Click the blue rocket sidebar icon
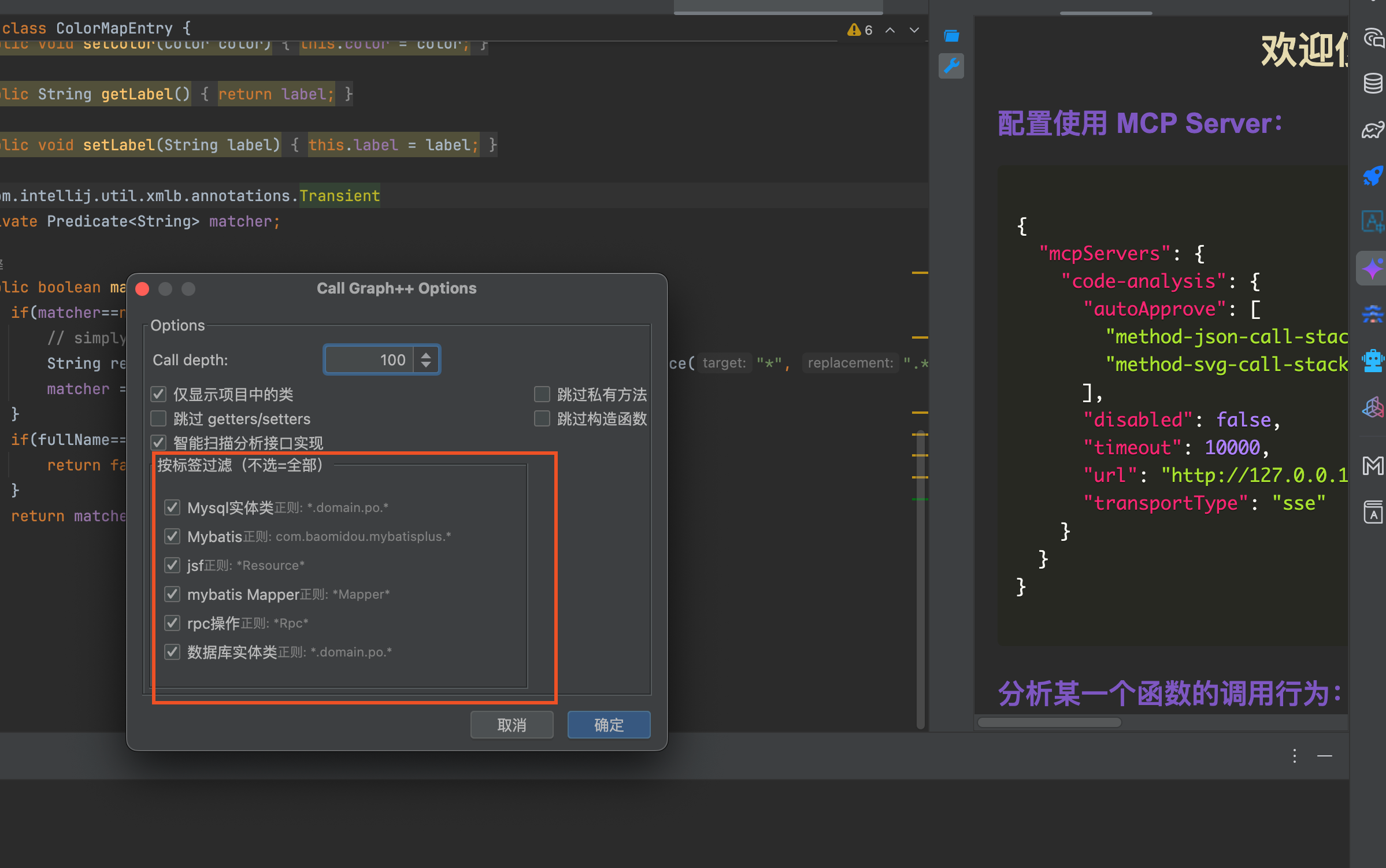Viewport: 1386px width, 868px height. tap(1373, 176)
